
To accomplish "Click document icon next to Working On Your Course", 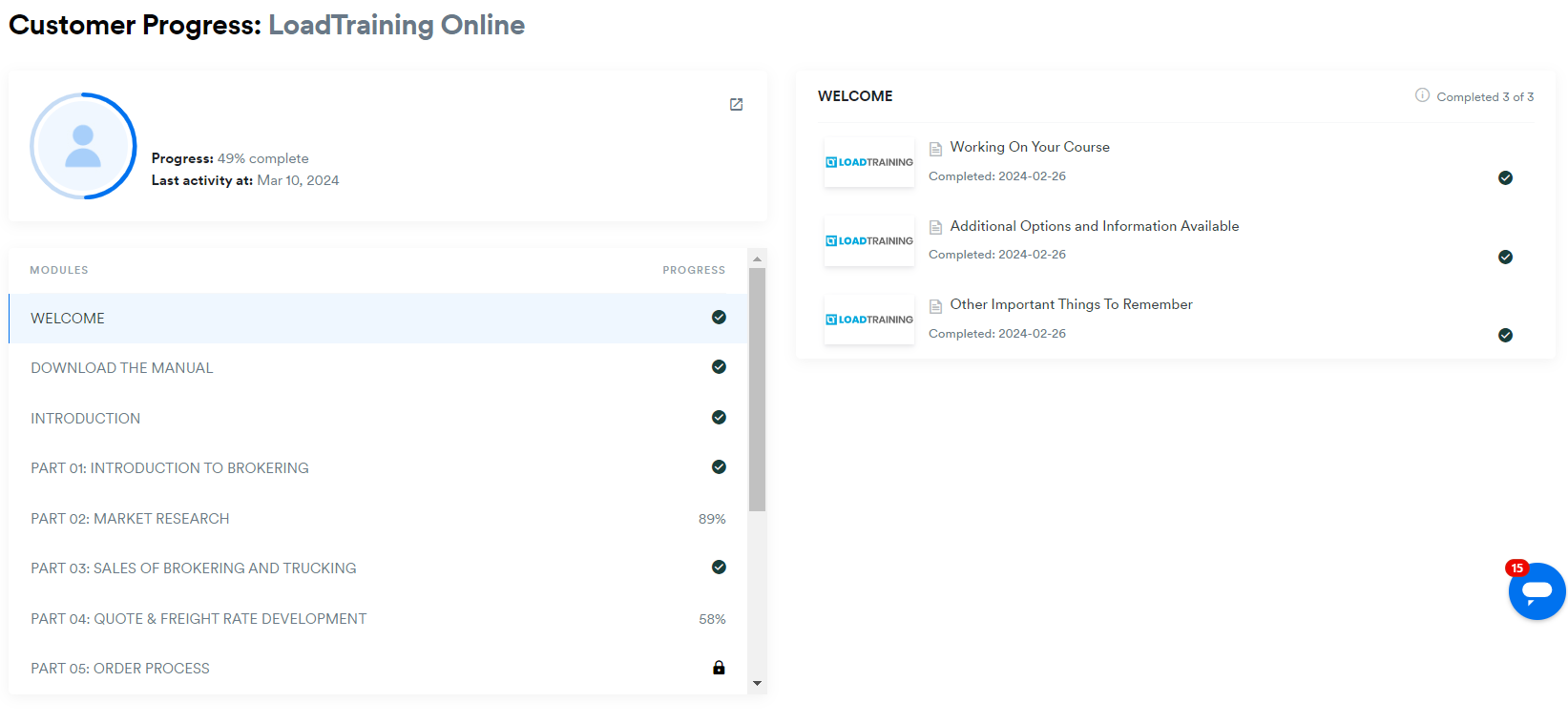I will click(935, 148).
